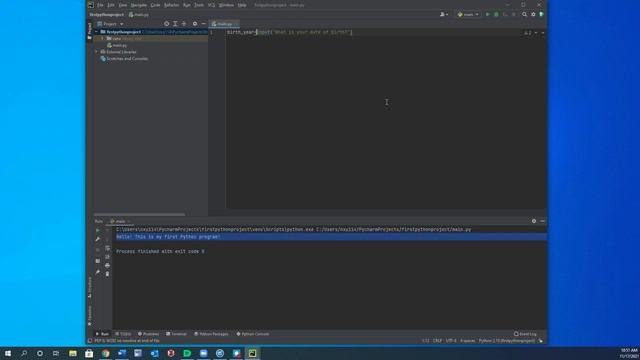
Task: Click the code line birth_year in editor
Action: click(x=289, y=32)
